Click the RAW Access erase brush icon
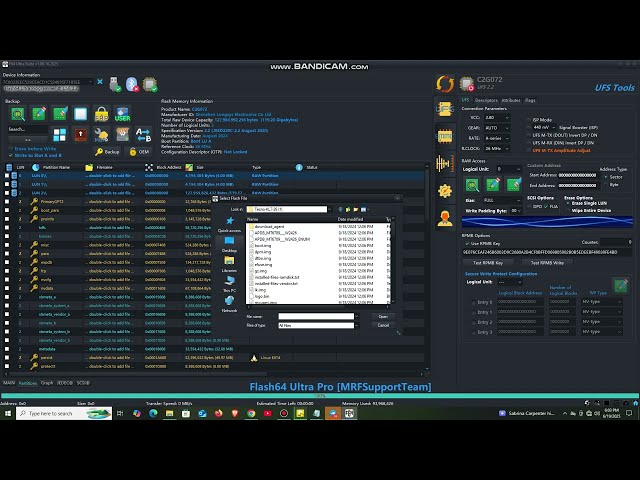This screenshot has width=640, height=480. 513,185
